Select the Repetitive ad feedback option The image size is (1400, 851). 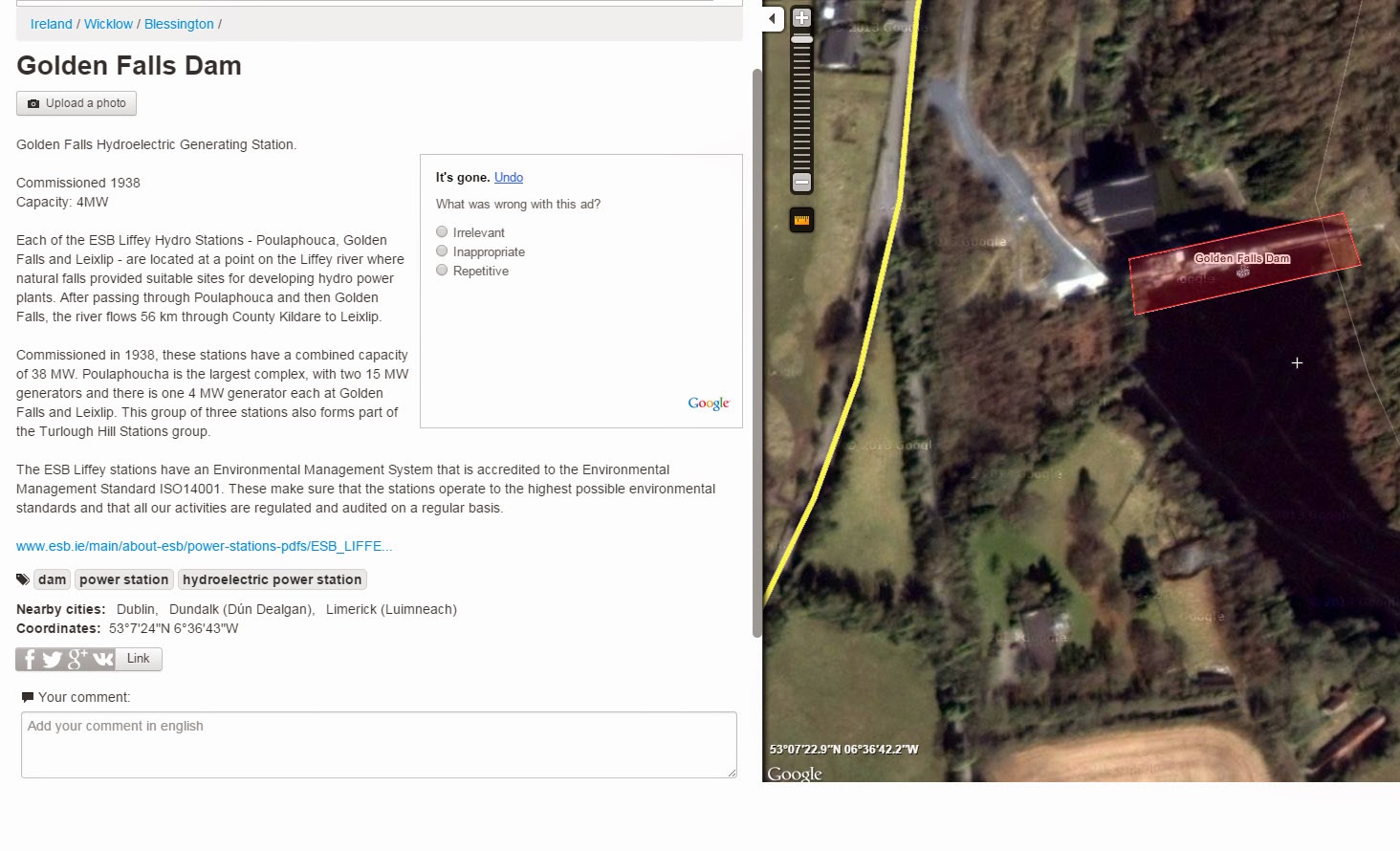pyautogui.click(x=442, y=270)
